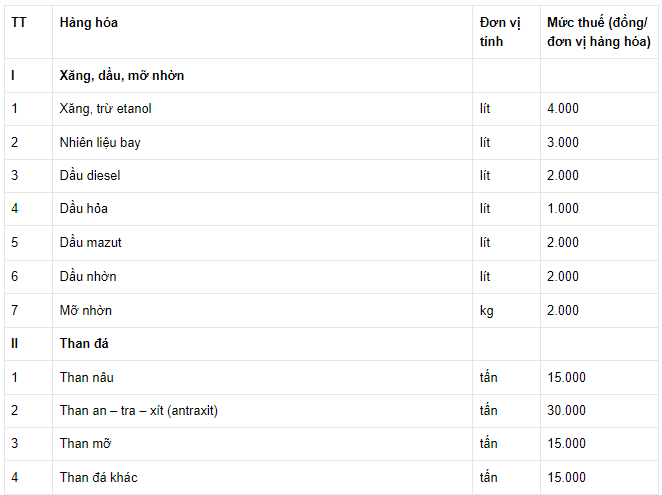Select the "Than đá khác" cell
The height and width of the screenshot is (495, 662).
click(x=98, y=478)
